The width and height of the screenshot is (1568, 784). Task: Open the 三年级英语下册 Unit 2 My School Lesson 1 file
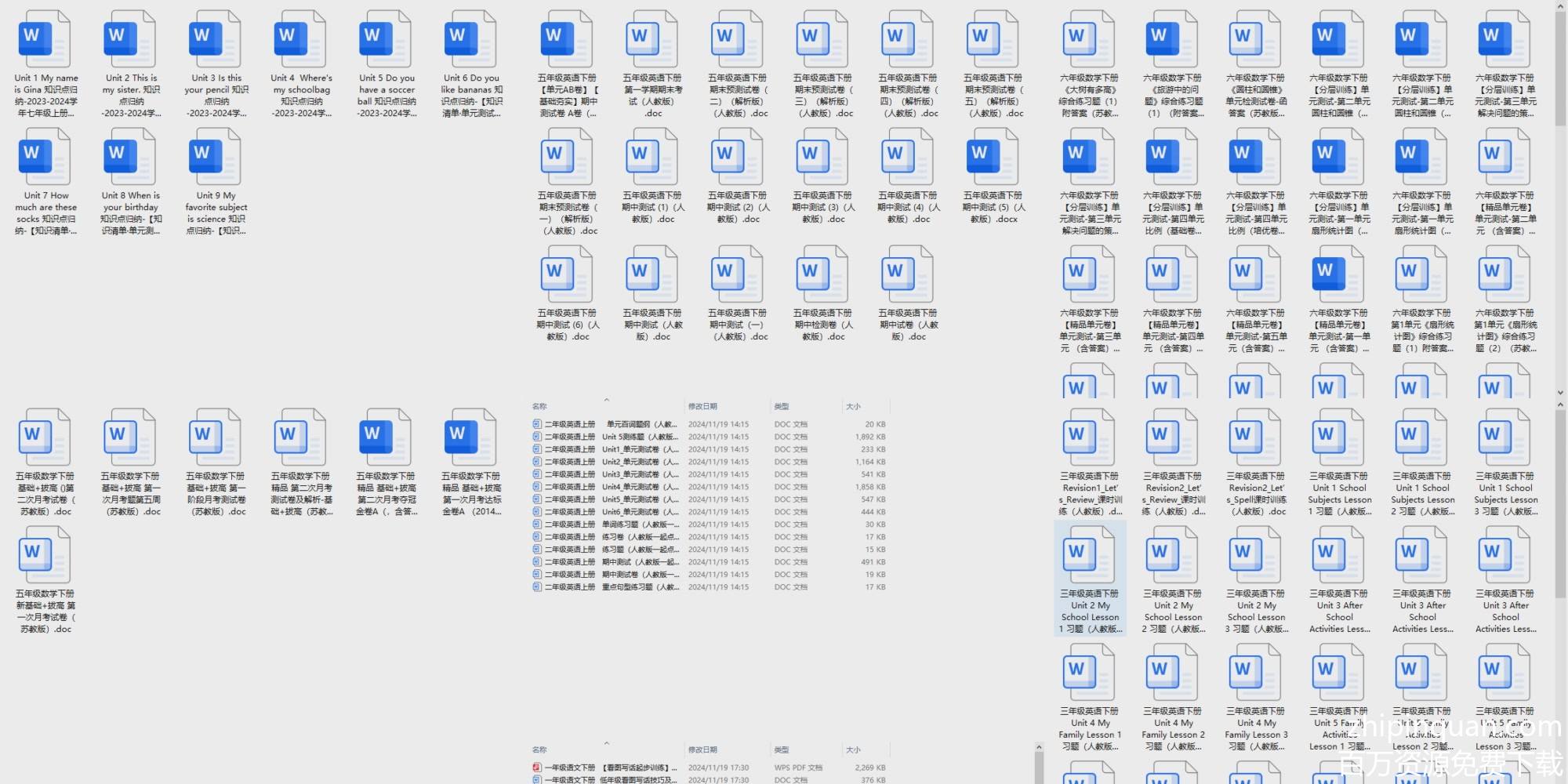click(x=1089, y=557)
